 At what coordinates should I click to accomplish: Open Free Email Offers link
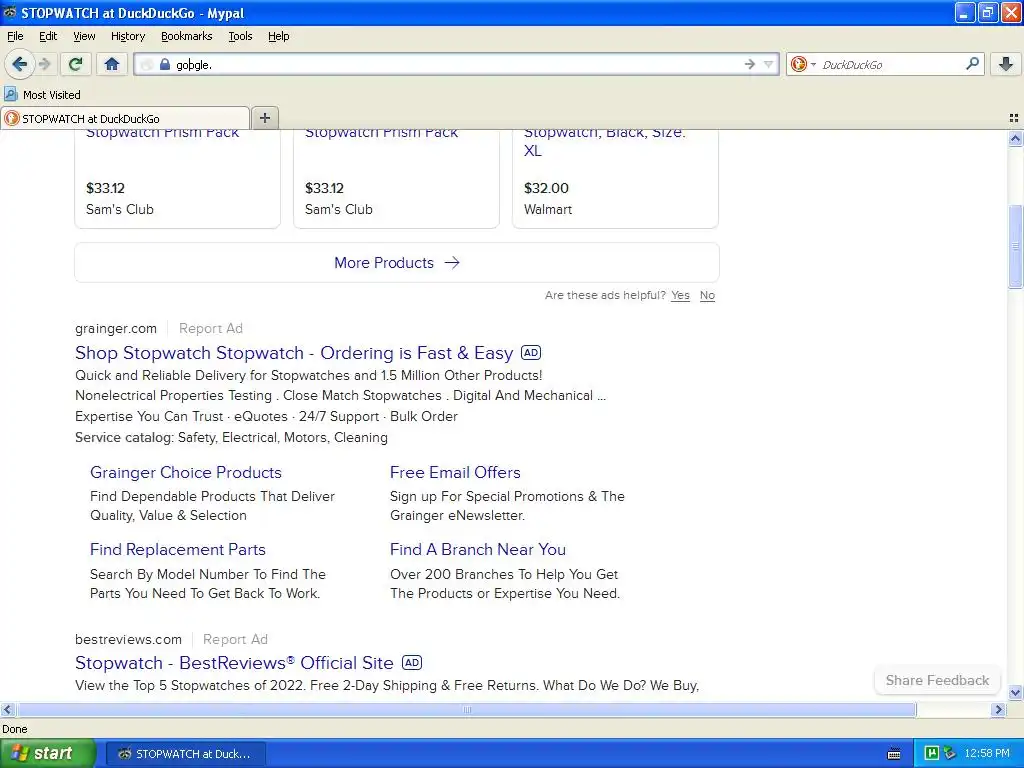pyautogui.click(x=455, y=472)
